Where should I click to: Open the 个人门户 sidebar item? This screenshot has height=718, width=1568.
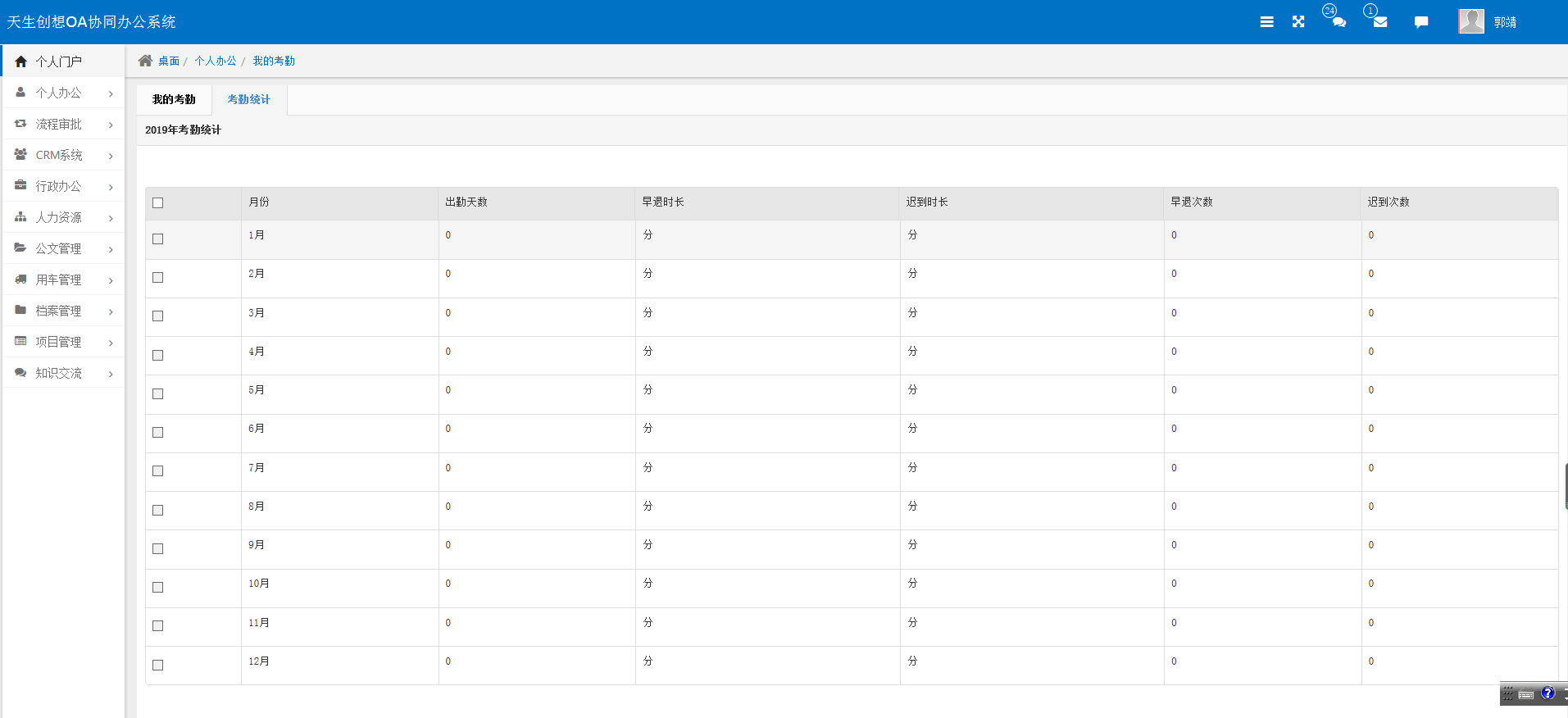pyautogui.click(x=58, y=62)
